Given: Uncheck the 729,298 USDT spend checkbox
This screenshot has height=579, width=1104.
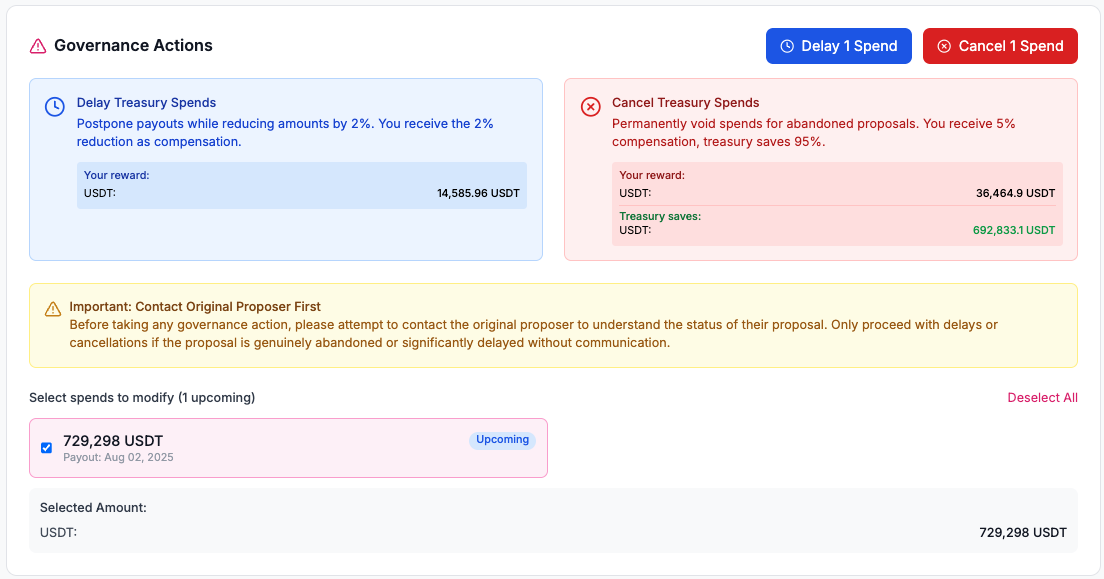Looking at the screenshot, I should 46,448.
